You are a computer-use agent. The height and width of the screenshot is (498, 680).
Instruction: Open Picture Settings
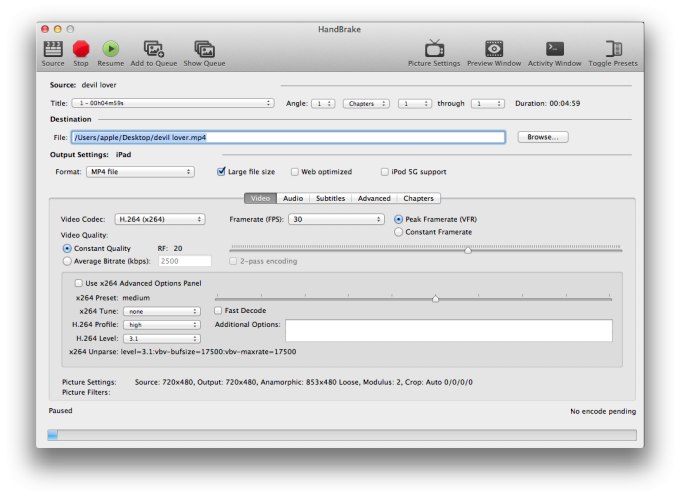(434, 53)
